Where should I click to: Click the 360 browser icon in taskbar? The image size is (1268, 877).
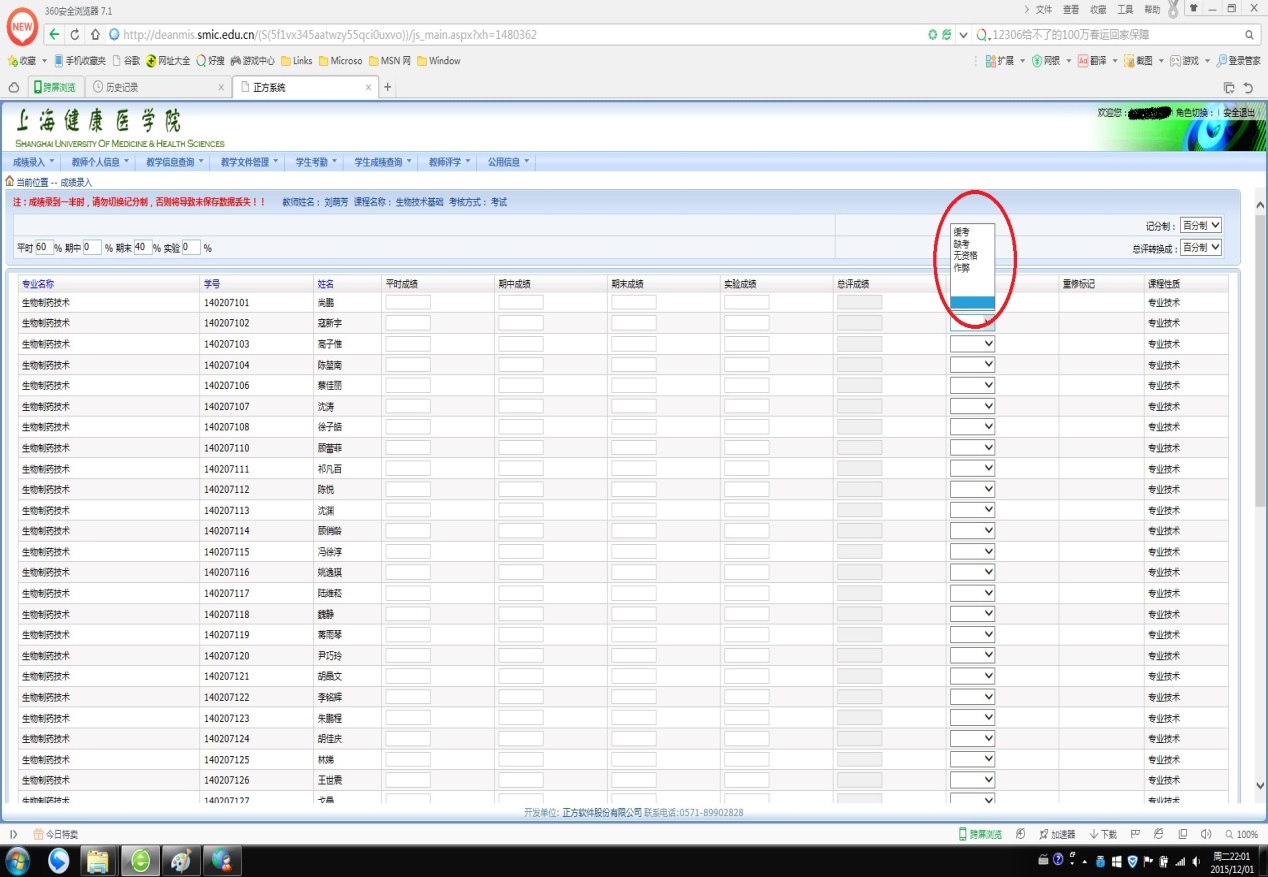(x=140, y=860)
